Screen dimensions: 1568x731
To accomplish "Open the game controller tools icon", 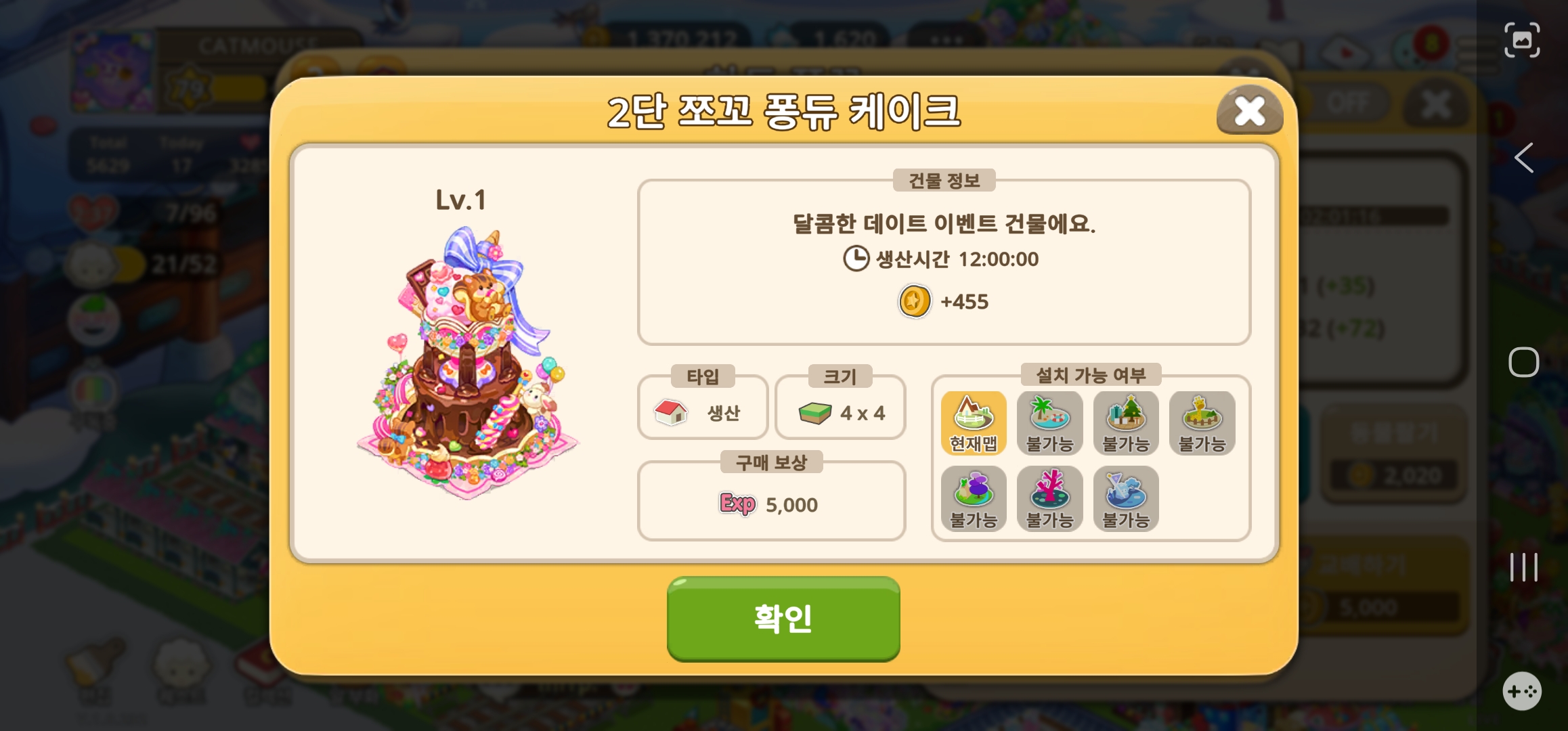I will tap(1522, 691).
